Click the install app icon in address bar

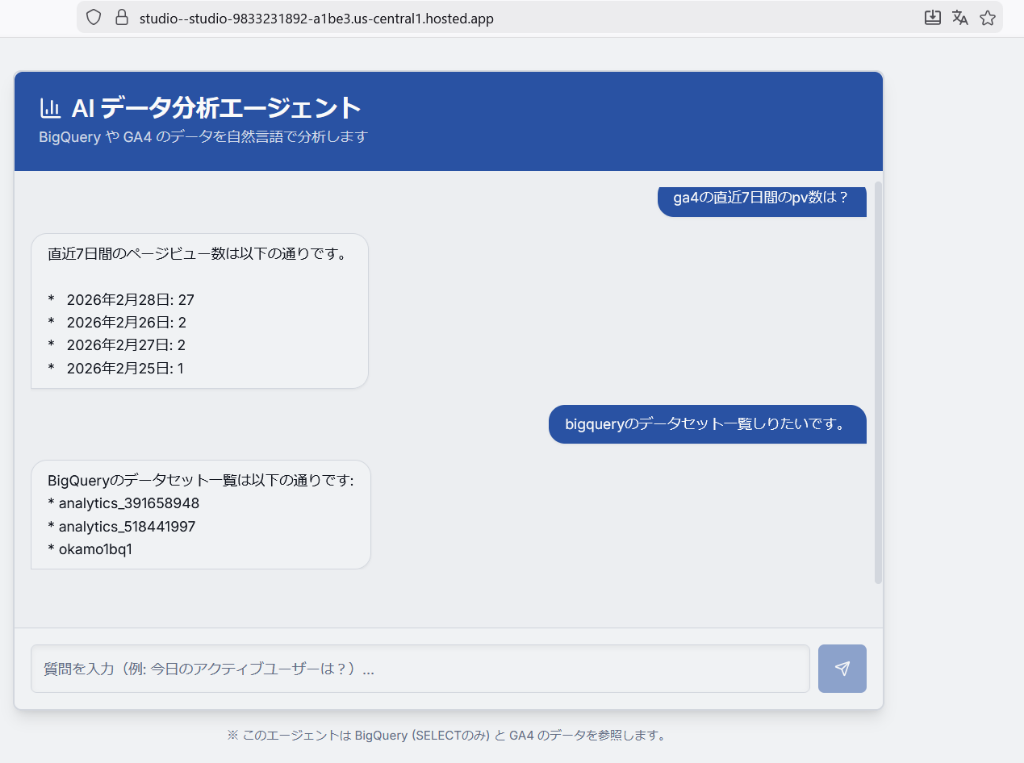tap(933, 18)
